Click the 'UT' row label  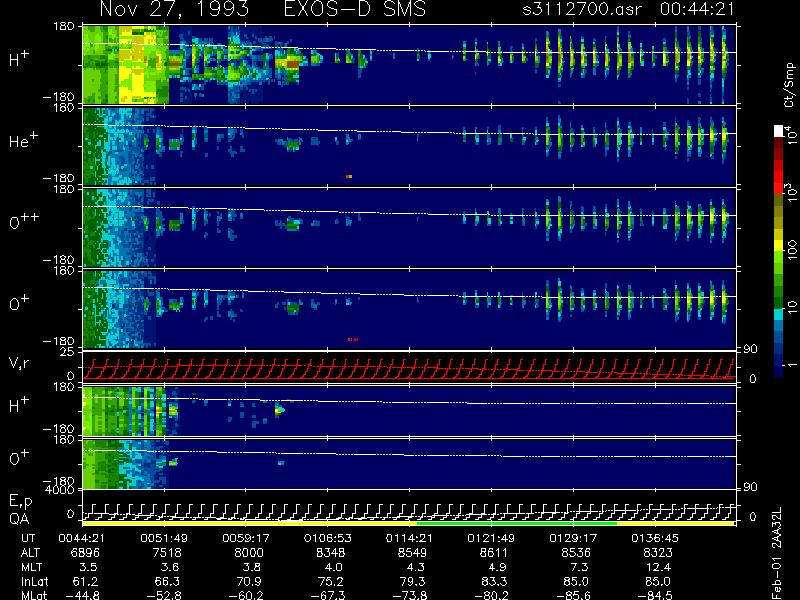click(29, 538)
